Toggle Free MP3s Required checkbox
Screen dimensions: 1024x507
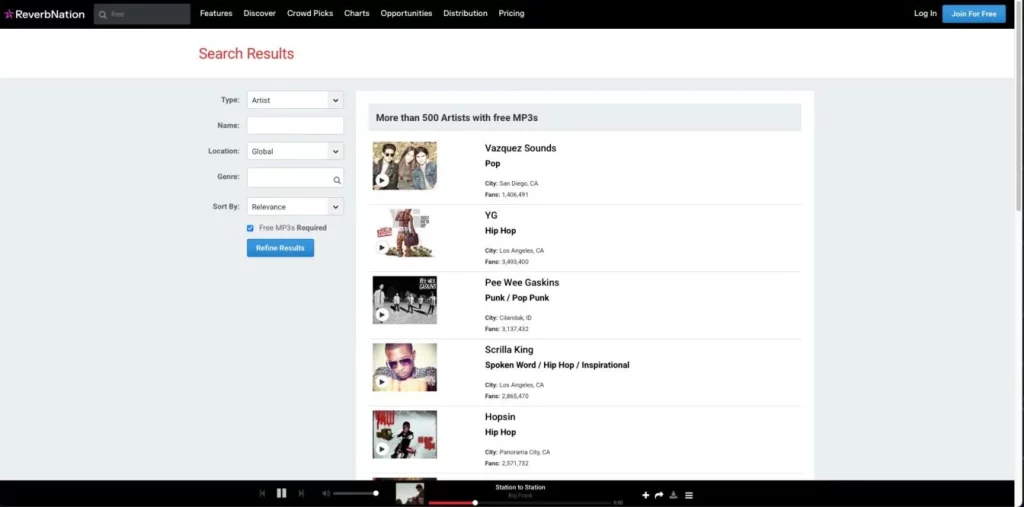(x=250, y=228)
